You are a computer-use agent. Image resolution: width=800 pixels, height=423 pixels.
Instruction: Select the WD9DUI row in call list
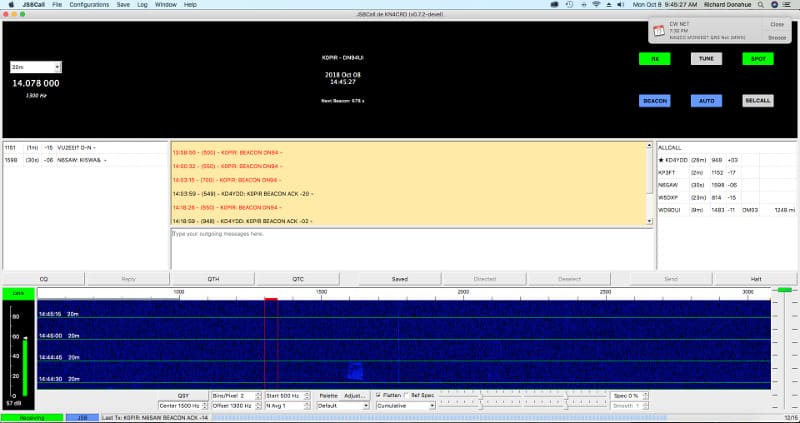(727, 210)
